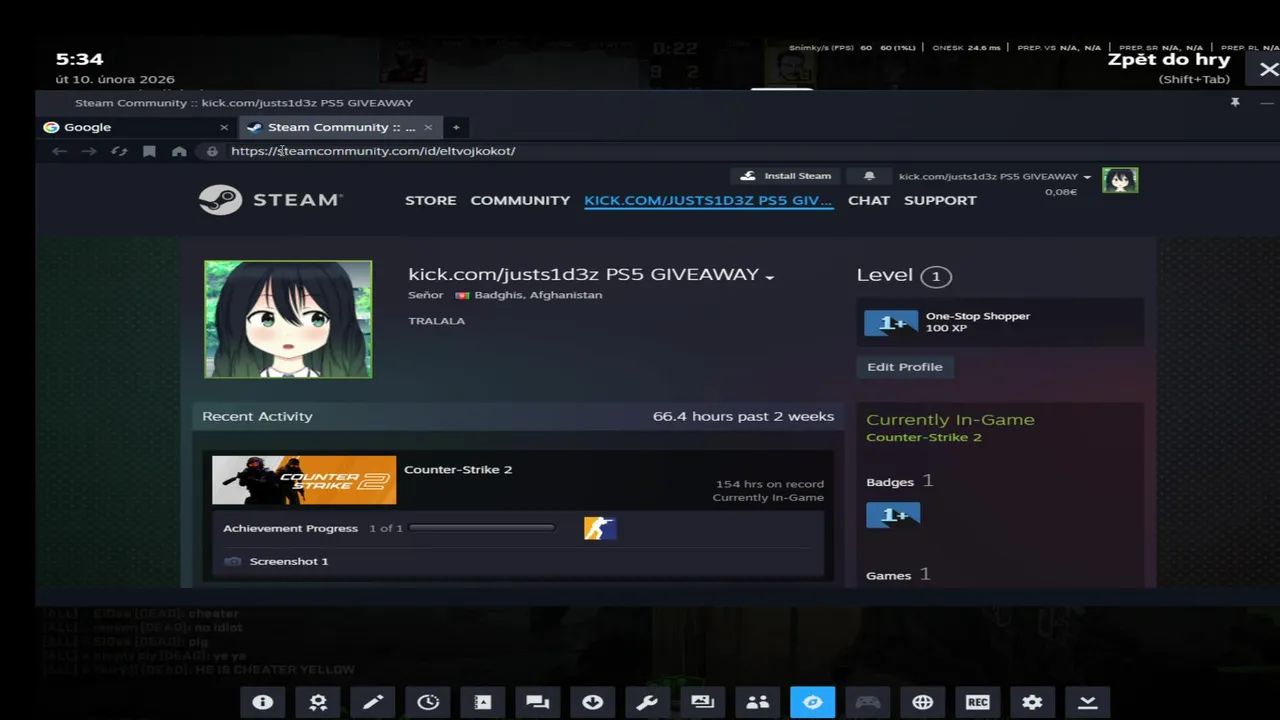
Task: Open the STORE menu
Action: point(431,200)
